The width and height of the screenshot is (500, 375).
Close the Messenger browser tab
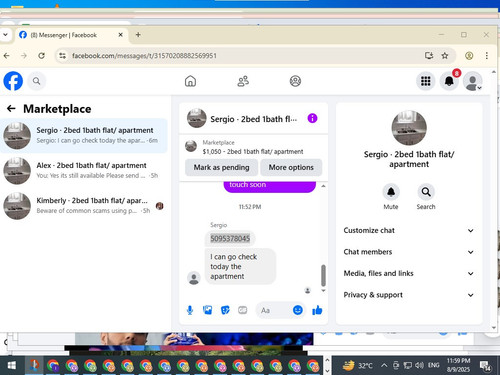pos(121,35)
